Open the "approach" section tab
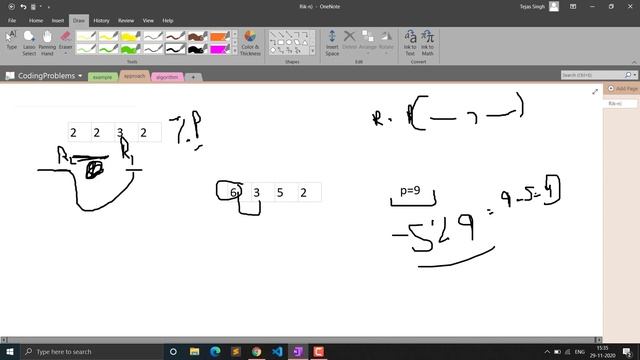The width and height of the screenshot is (640, 360). pyautogui.click(x=134, y=76)
